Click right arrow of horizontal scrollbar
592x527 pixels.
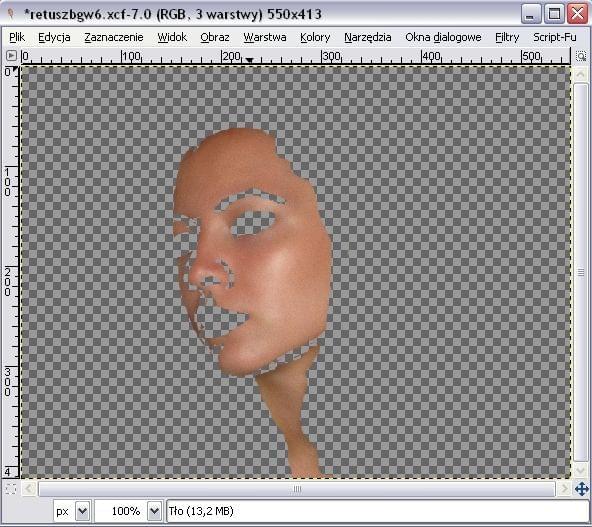pos(564,489)
